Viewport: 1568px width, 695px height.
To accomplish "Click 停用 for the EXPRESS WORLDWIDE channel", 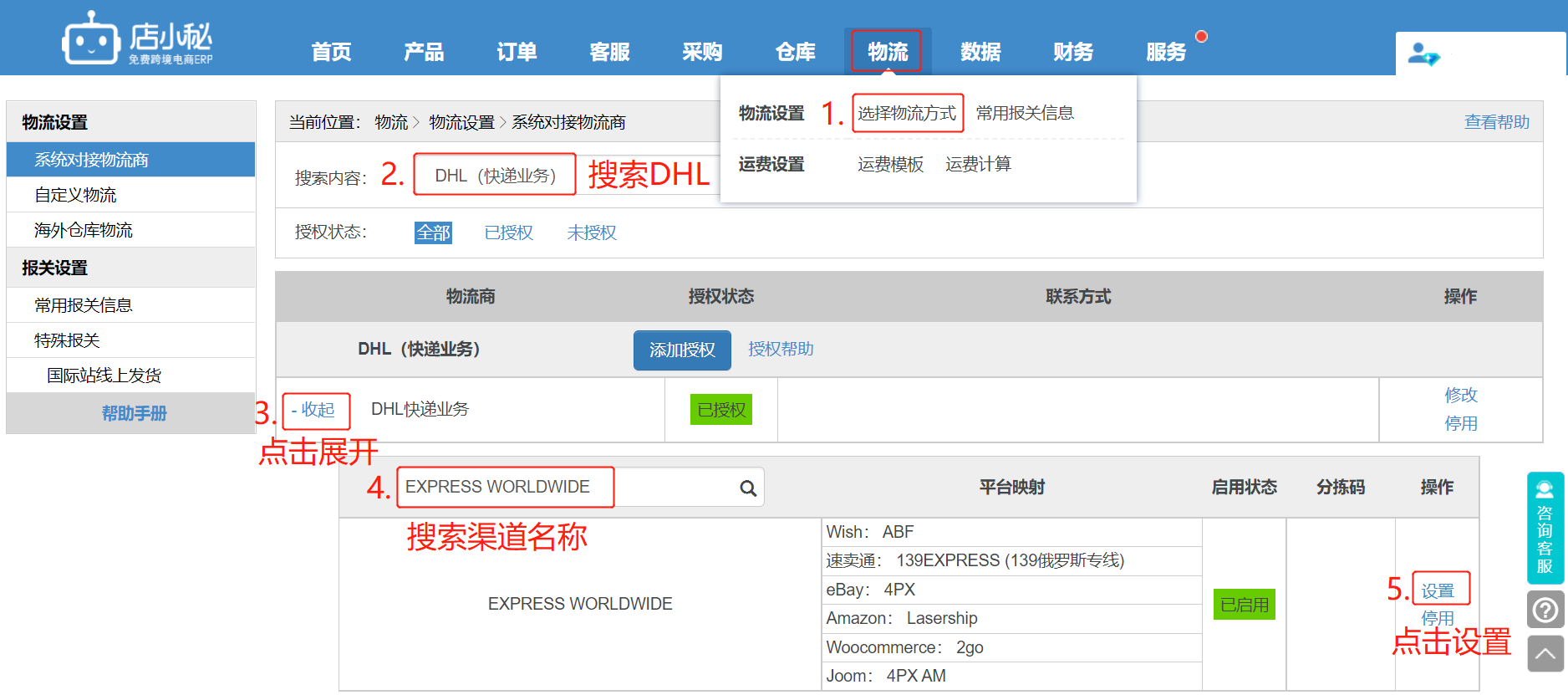I will 1438,618.
